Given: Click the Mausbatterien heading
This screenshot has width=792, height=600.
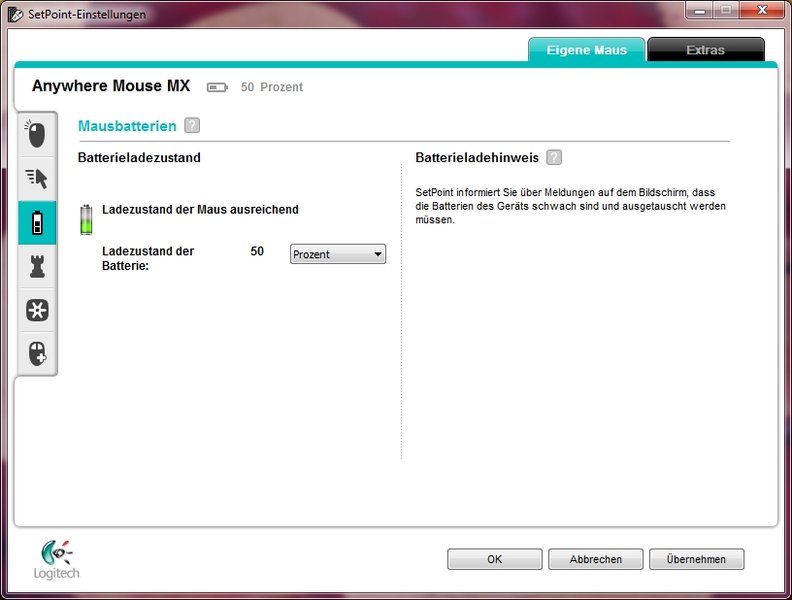Looking at the screenshot, I should [127, 126].
